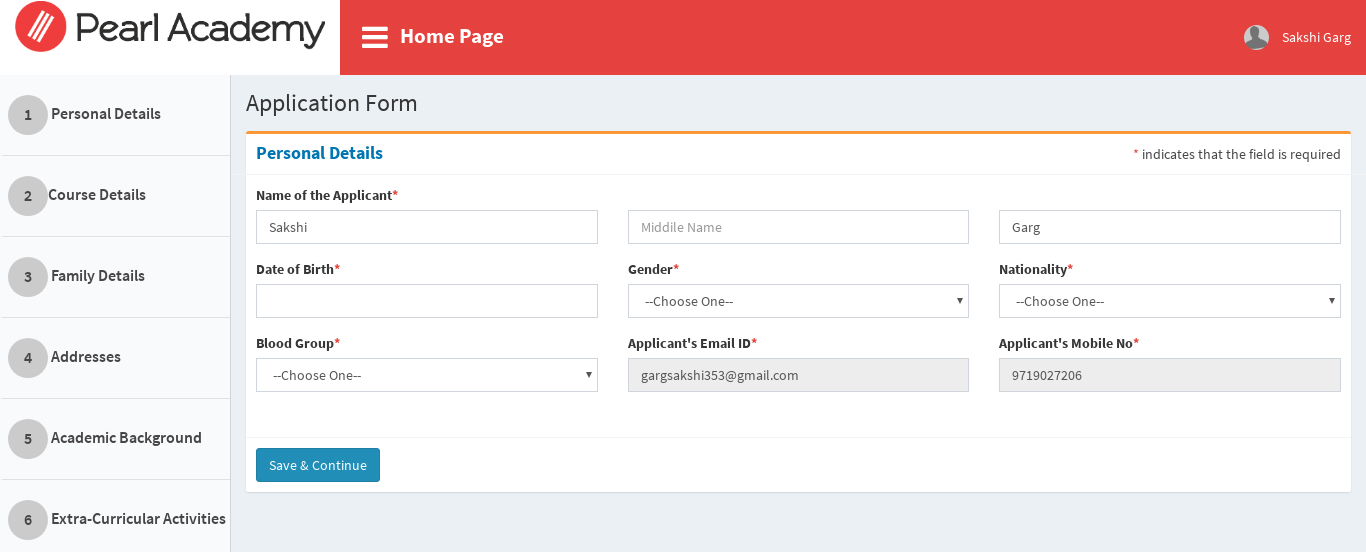1366x552 pixels.
Task: Open the Gender dropdown
Action: click(x=797, y=301)
